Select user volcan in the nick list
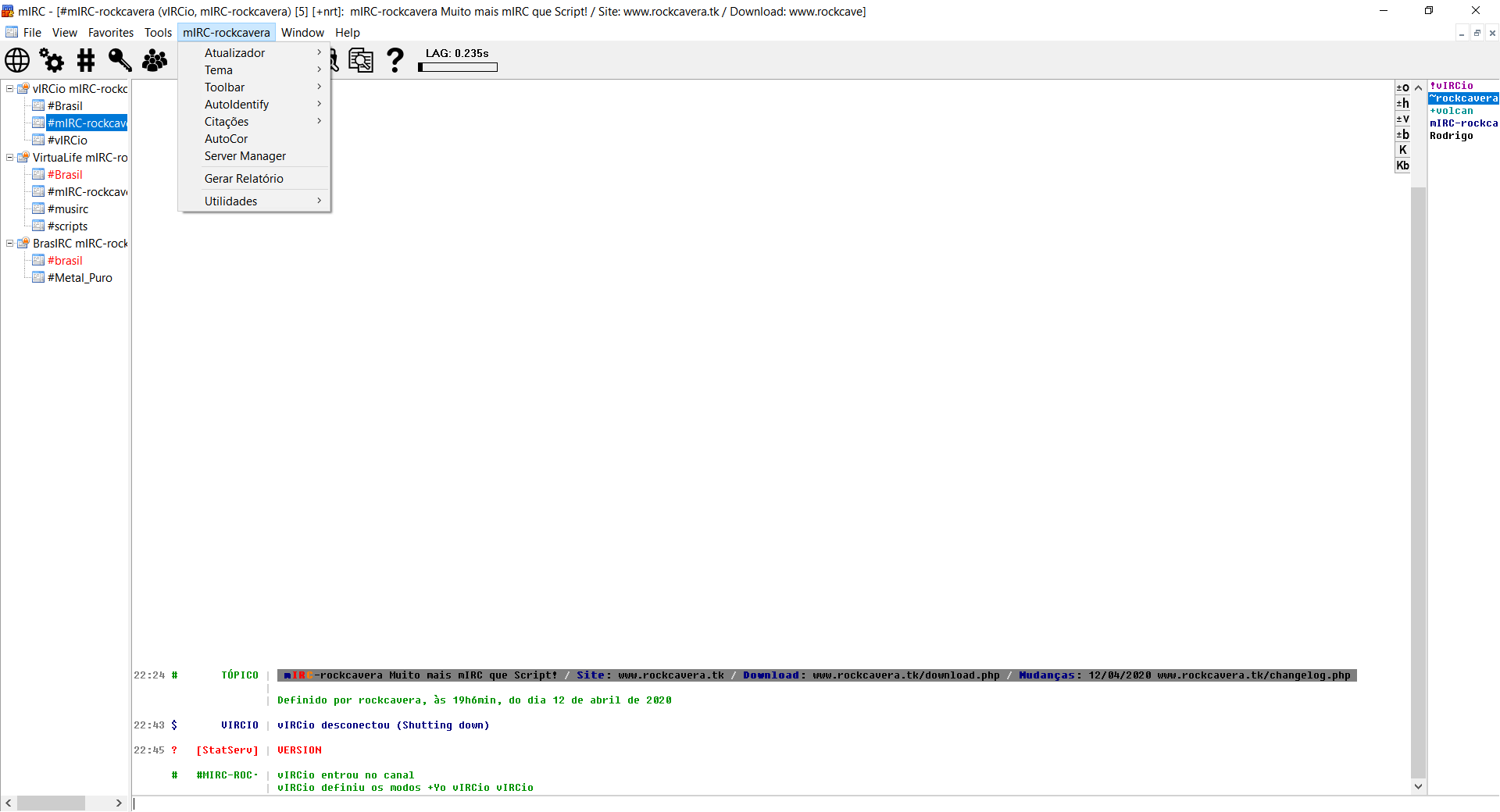Screen dimensions: 1500x812 click(x=1453, y=111)
